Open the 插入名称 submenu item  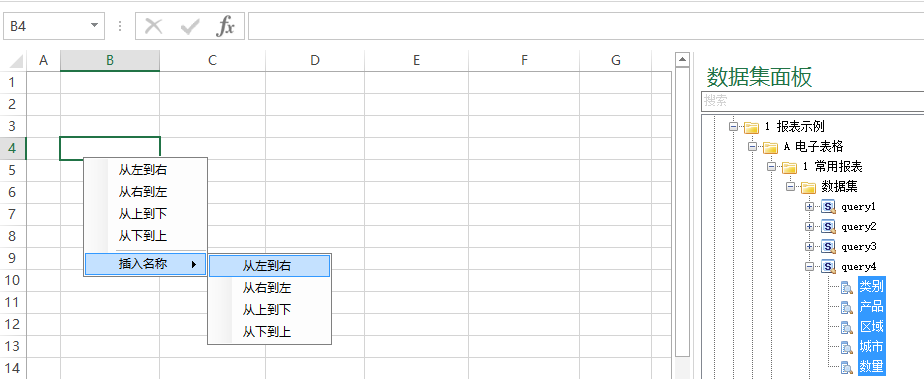point(145,264)
